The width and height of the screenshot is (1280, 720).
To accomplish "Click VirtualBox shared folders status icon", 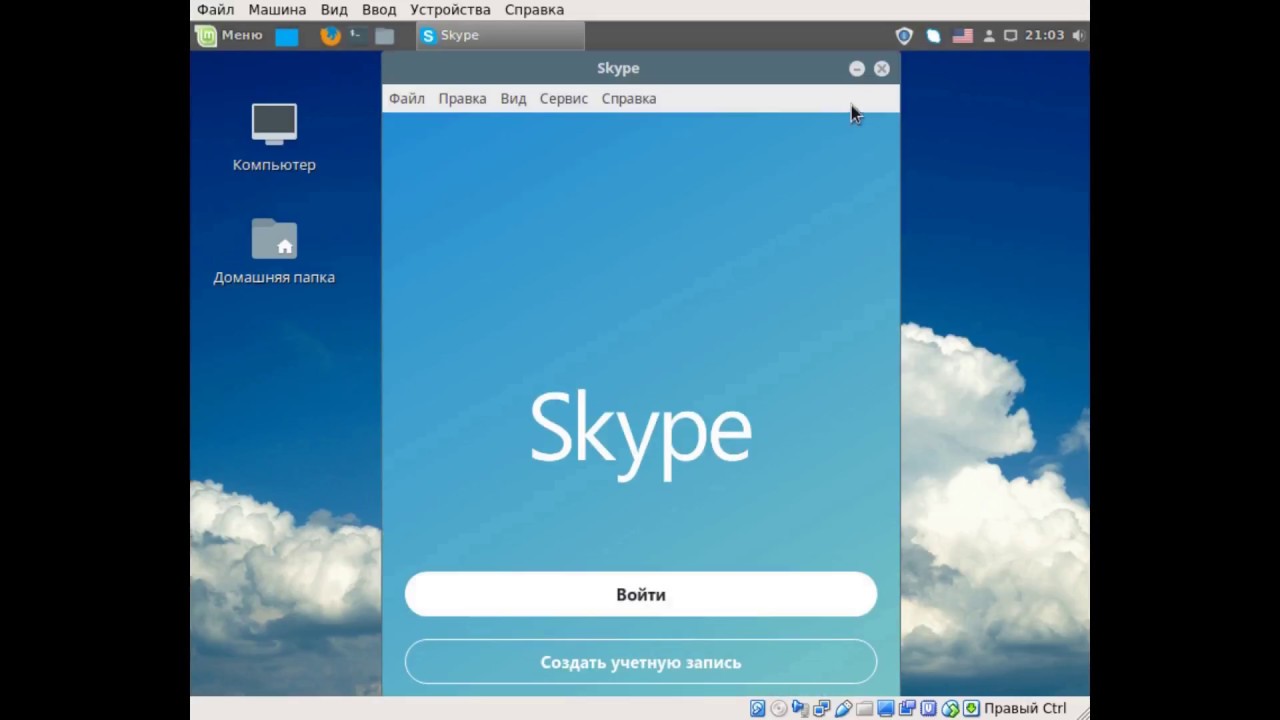I will [864, 708].
